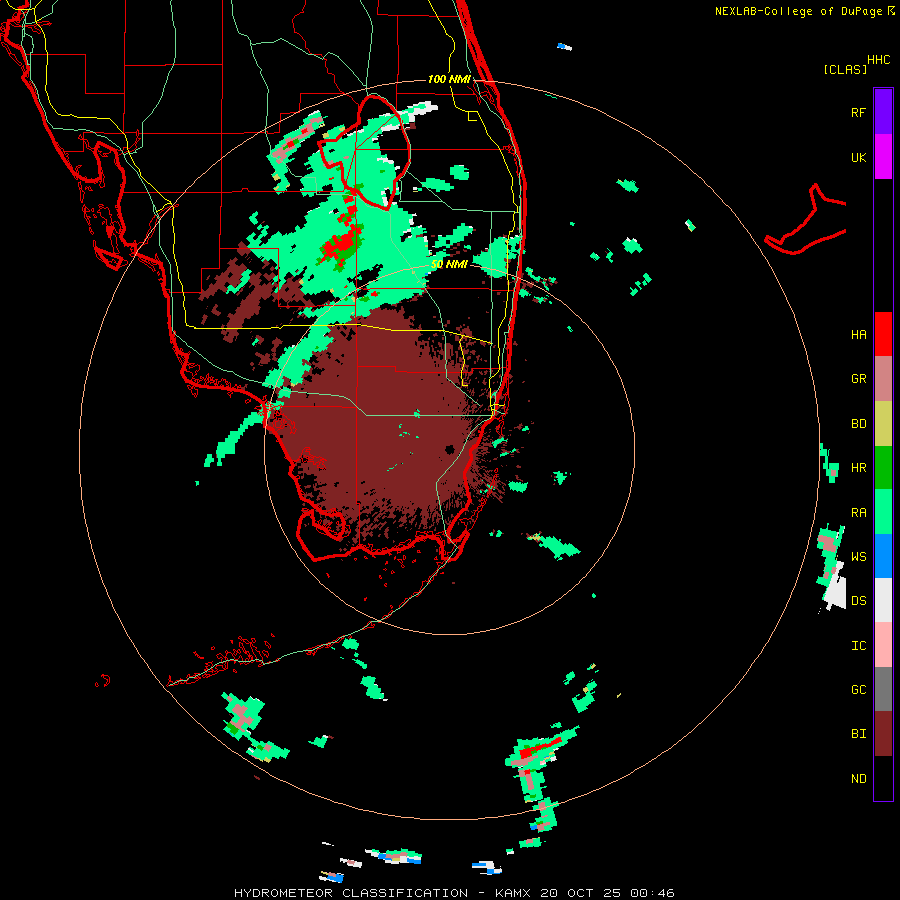Click the HR dark green legend swatch
The height and width of the screenshot is (900, 900).
click(883, 468)
